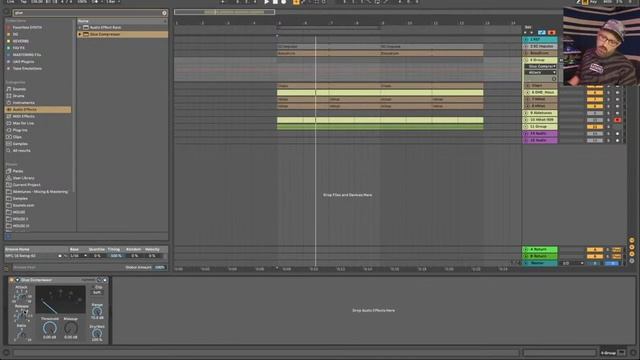Image resolution: width=640 pixels, height=360 pixels.
Task: Click the transport Play button
Action: coord(267,2)
